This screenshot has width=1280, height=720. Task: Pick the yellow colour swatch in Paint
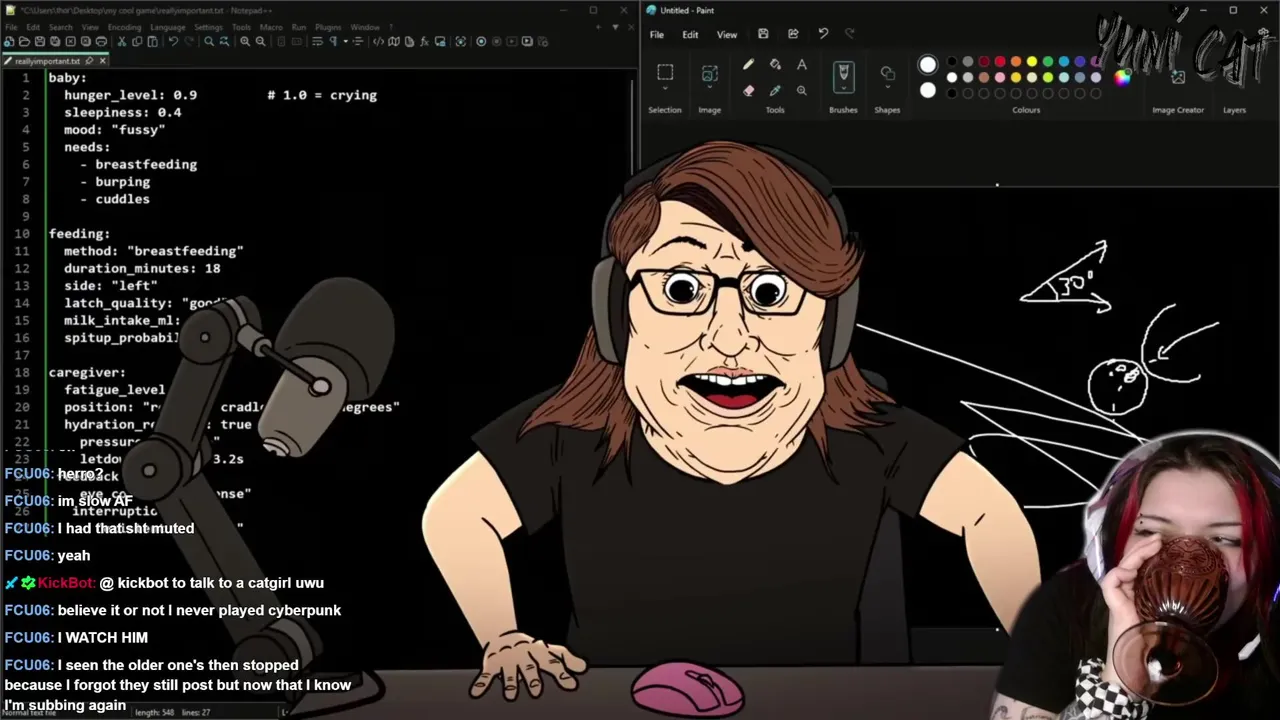(1032, 62)
